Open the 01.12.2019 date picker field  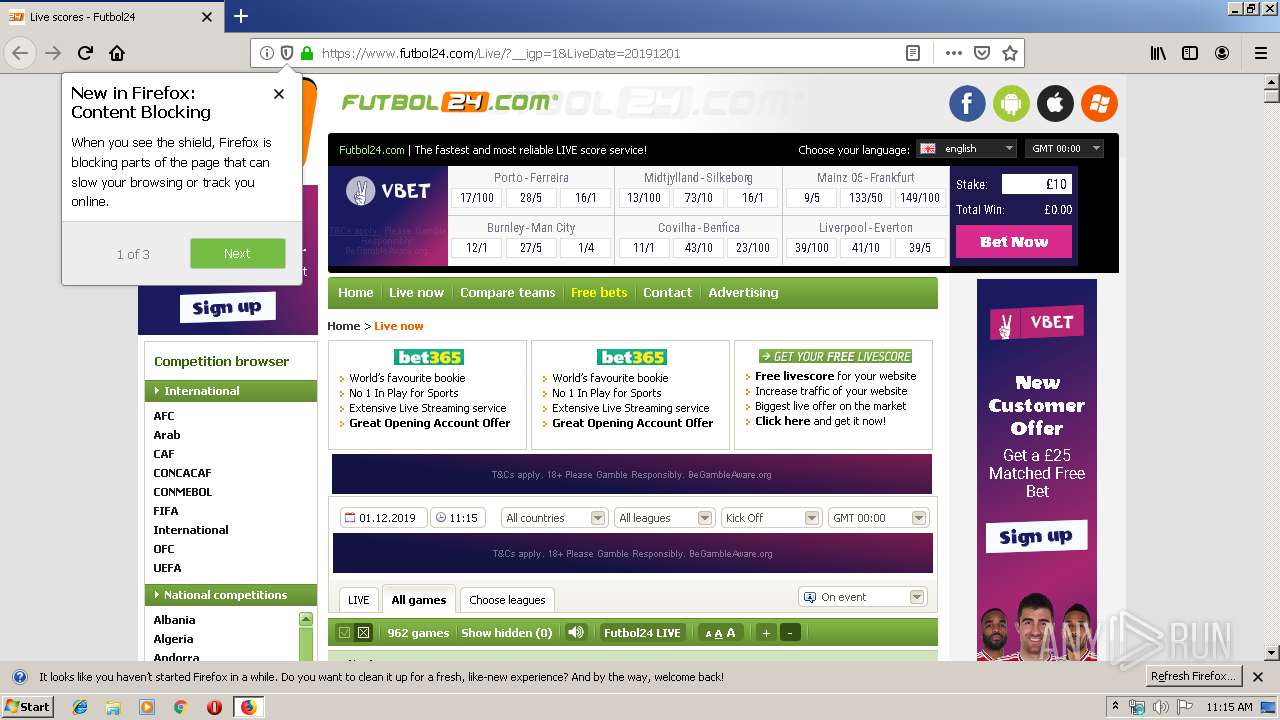384,518
